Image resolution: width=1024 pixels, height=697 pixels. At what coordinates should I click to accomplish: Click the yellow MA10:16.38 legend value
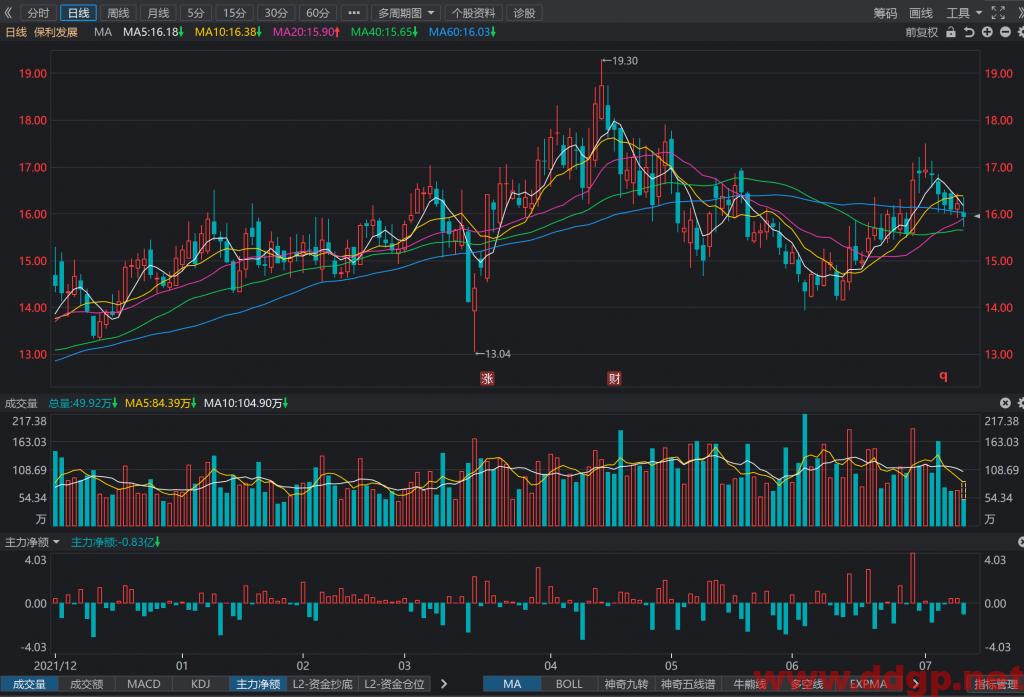[x=229, y=32]
